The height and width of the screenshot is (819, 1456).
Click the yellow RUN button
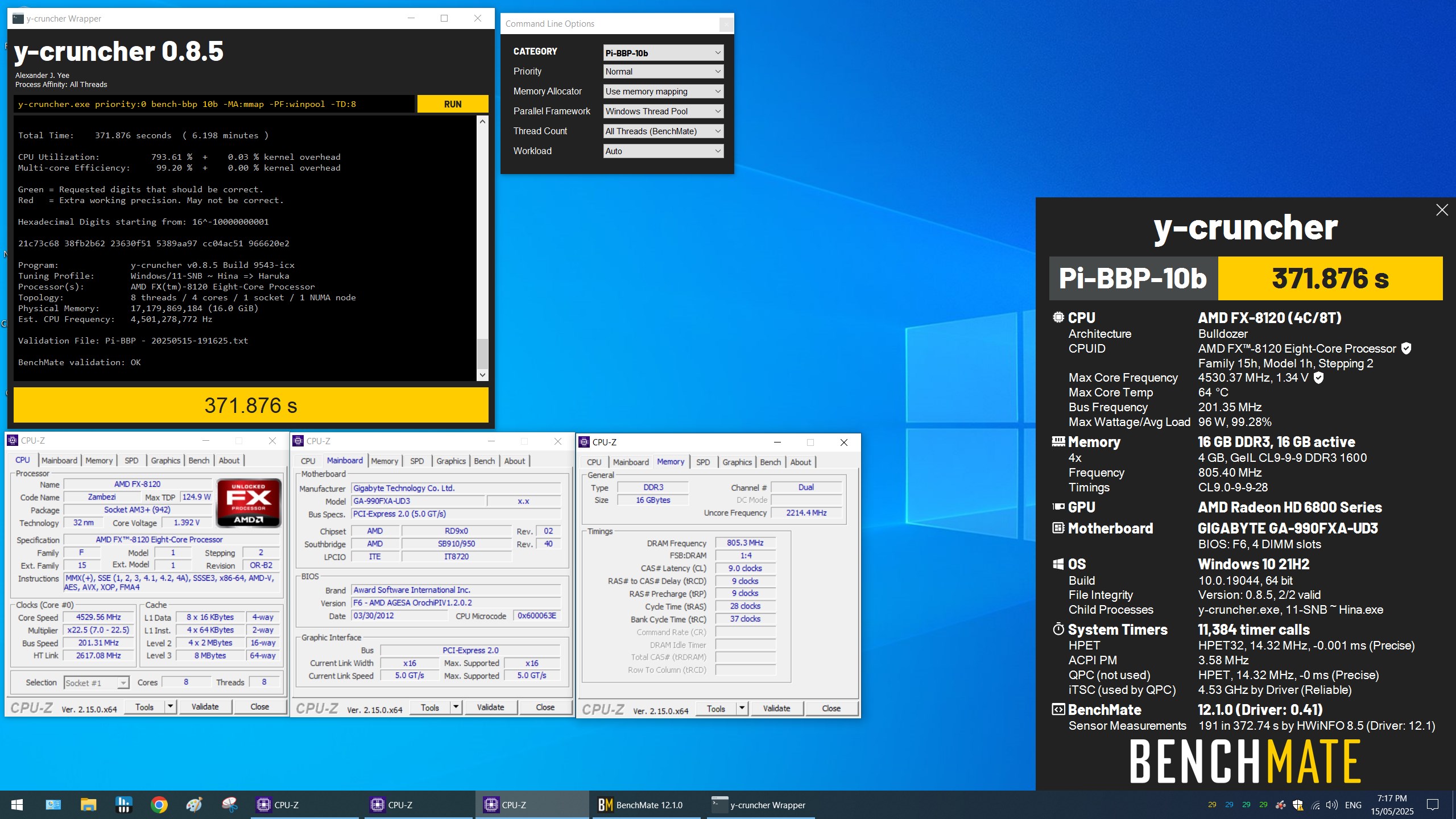pos(453,104)
